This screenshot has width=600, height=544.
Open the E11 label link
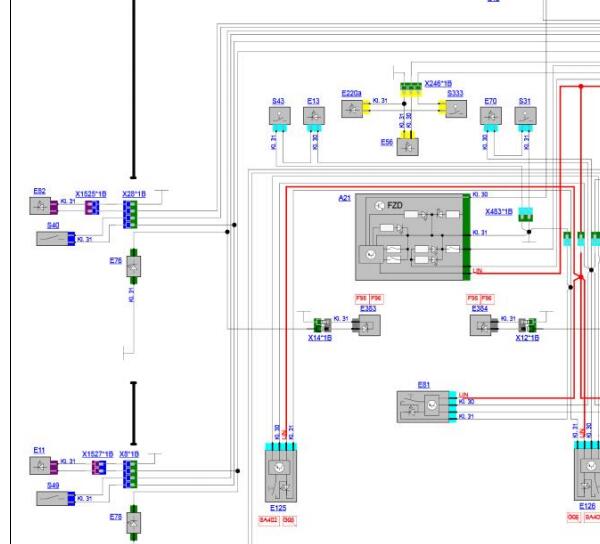(x=39, y=450)
